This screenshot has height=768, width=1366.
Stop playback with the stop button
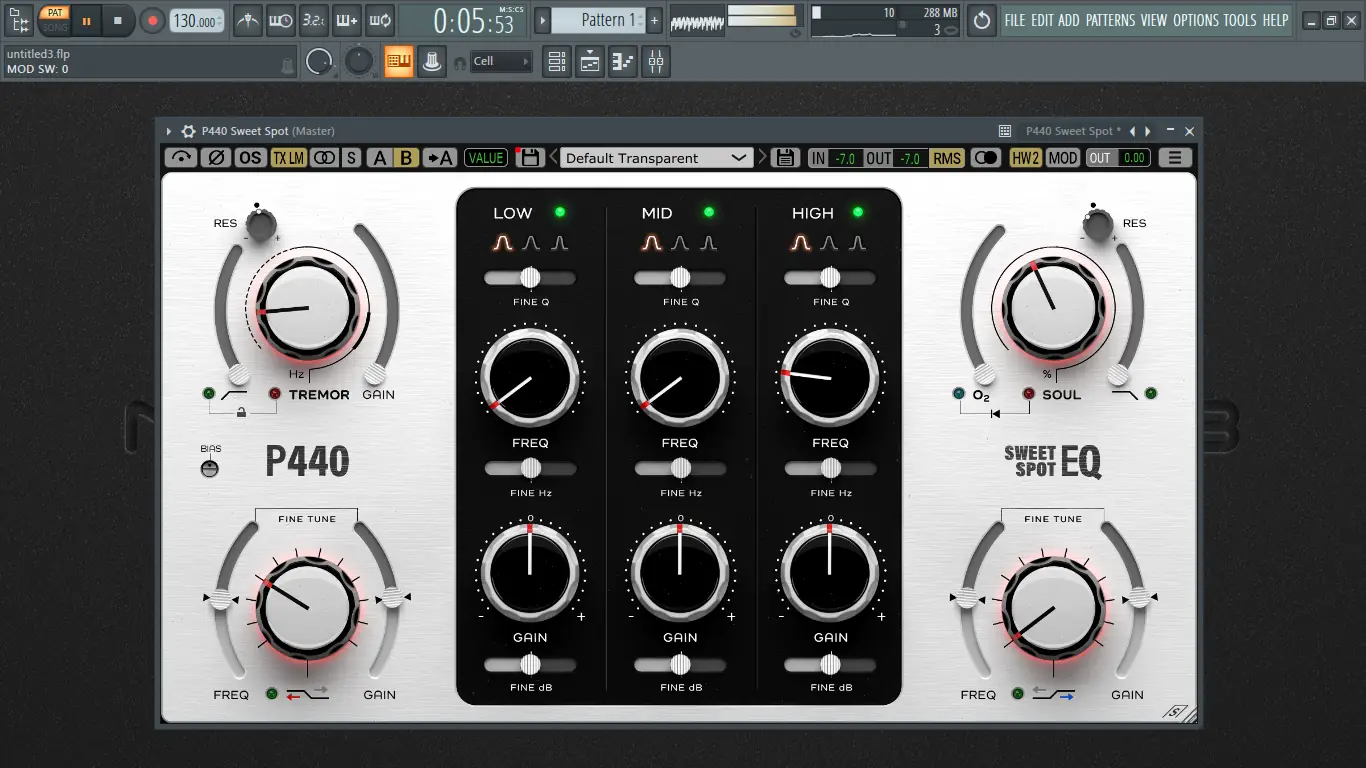118,20
